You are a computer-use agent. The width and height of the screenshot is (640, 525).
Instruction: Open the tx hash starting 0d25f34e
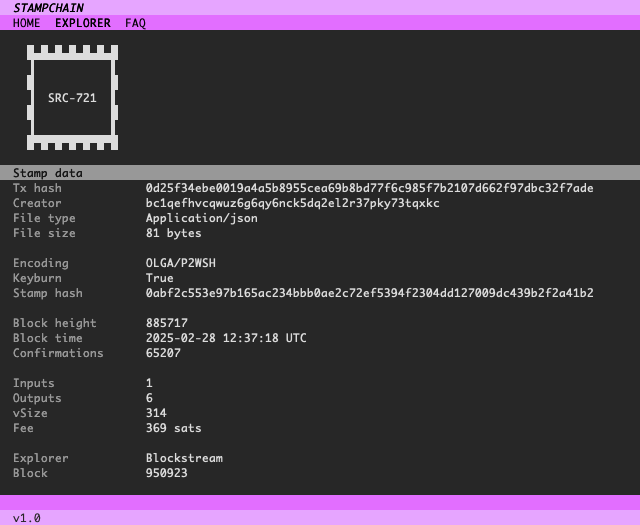369,188
